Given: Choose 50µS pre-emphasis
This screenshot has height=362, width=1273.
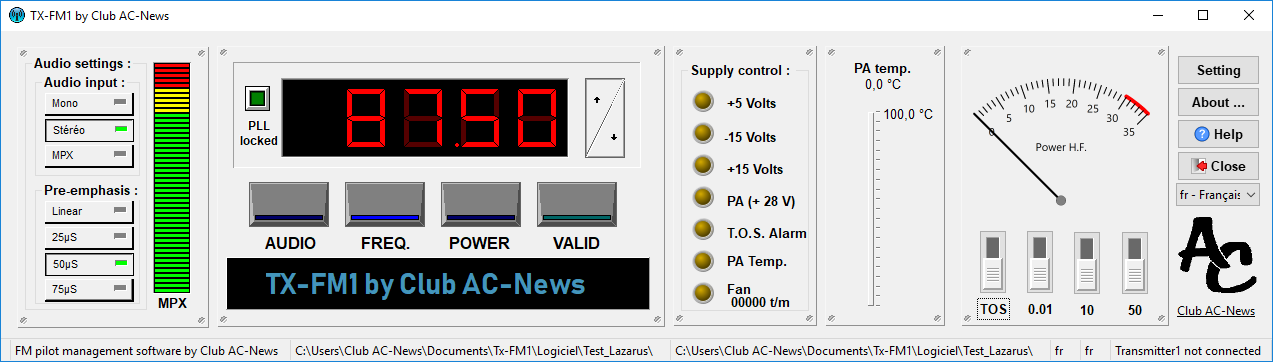Looking at the screenshot, I should (x=89, y=264).
